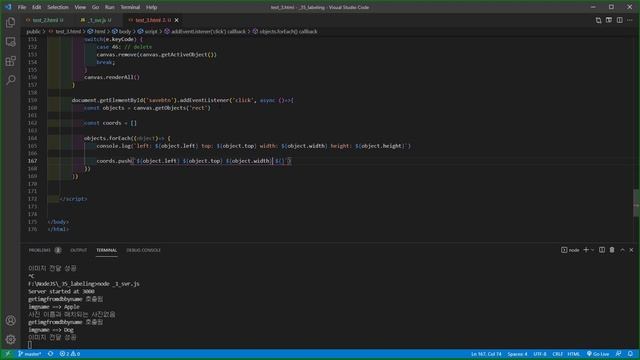Open the new terminal launch profile dropdown
Screen dimensions: 640x360
[593, 250]
